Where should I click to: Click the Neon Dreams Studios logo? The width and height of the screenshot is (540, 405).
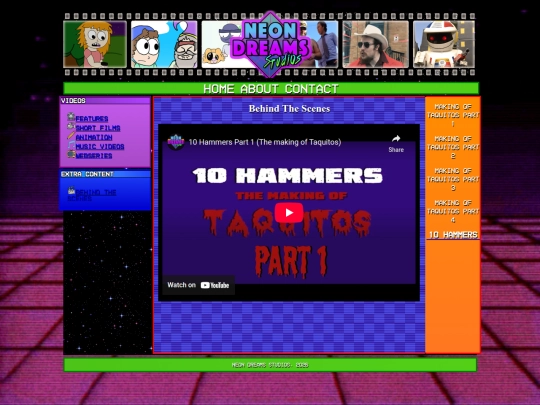point(270,44)
